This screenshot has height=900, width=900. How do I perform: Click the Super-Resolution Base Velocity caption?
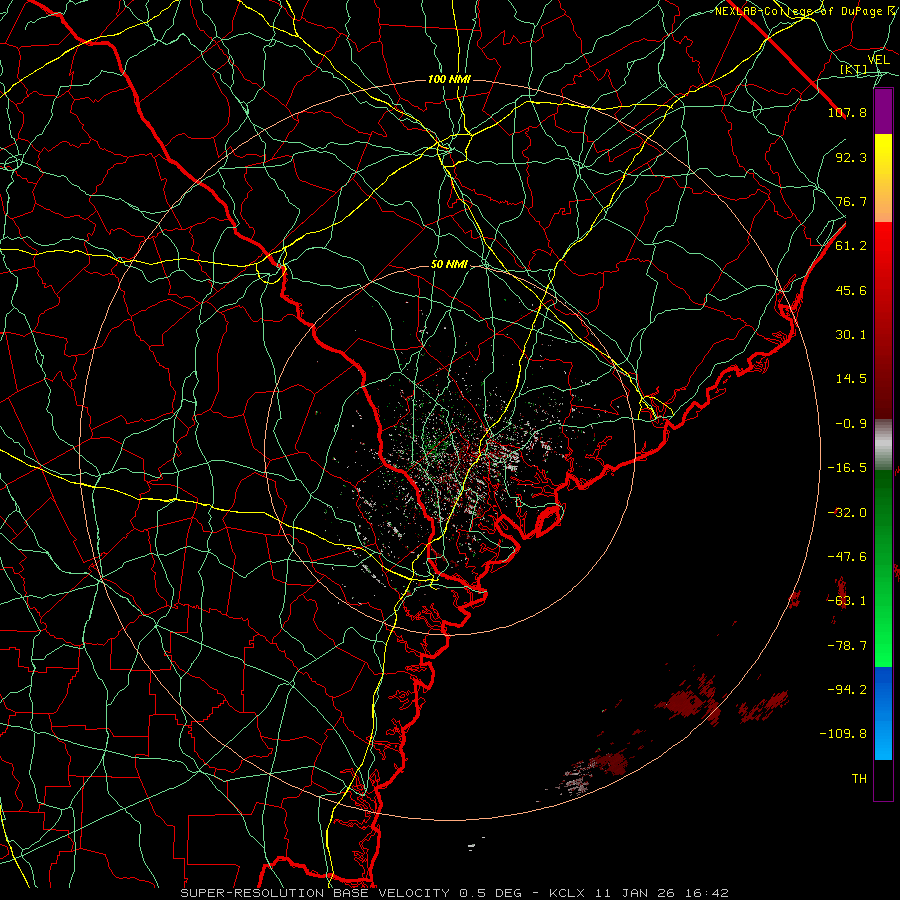point(454,893)
